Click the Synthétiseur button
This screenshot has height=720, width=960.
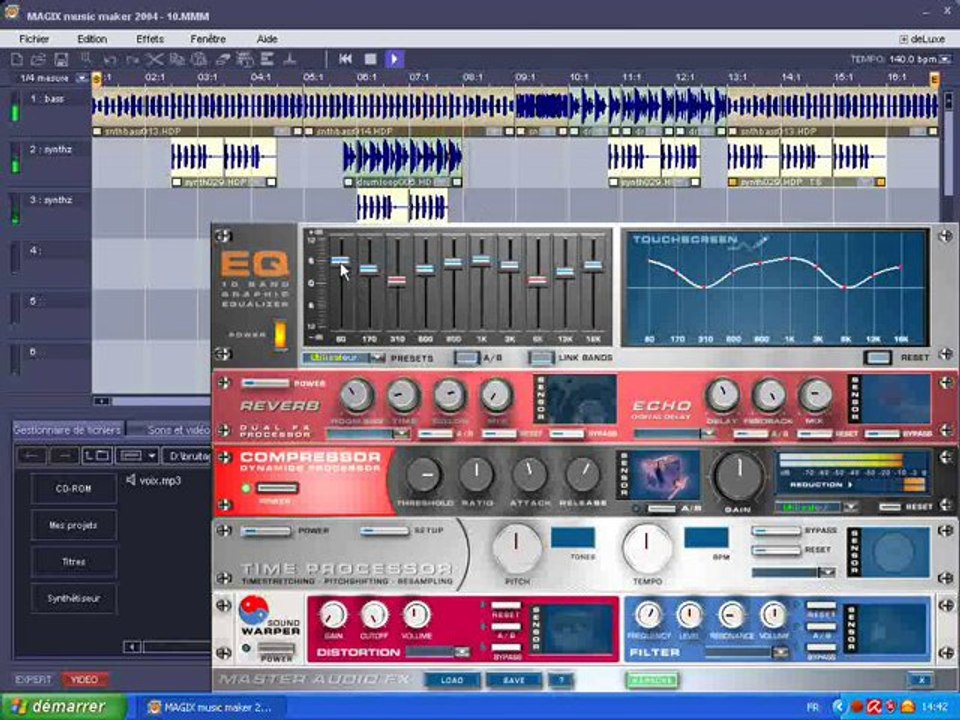coord(73,598)
